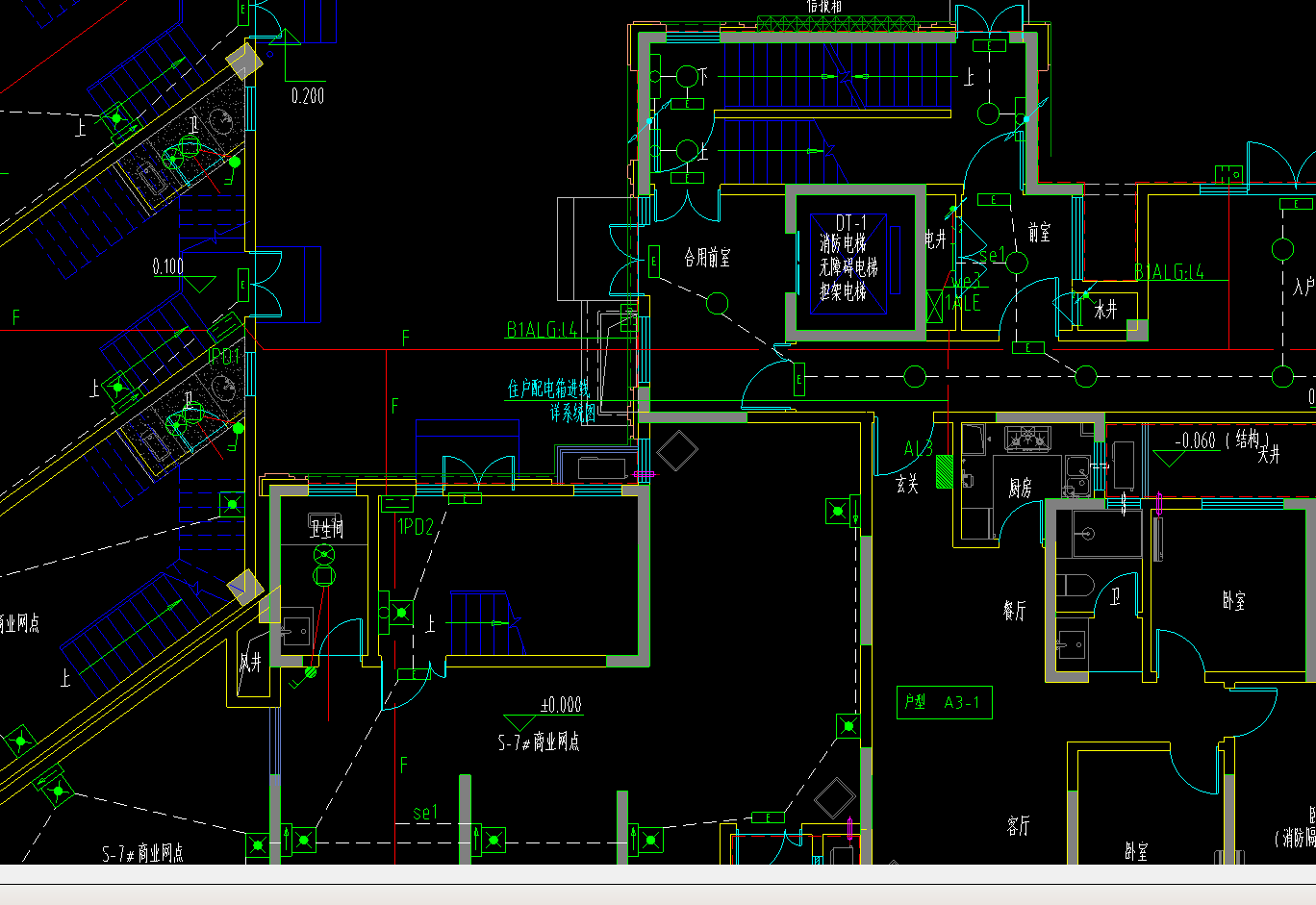Click the 1ALE panel label
Screen dimensions: 1316x905
pos(963,303)
